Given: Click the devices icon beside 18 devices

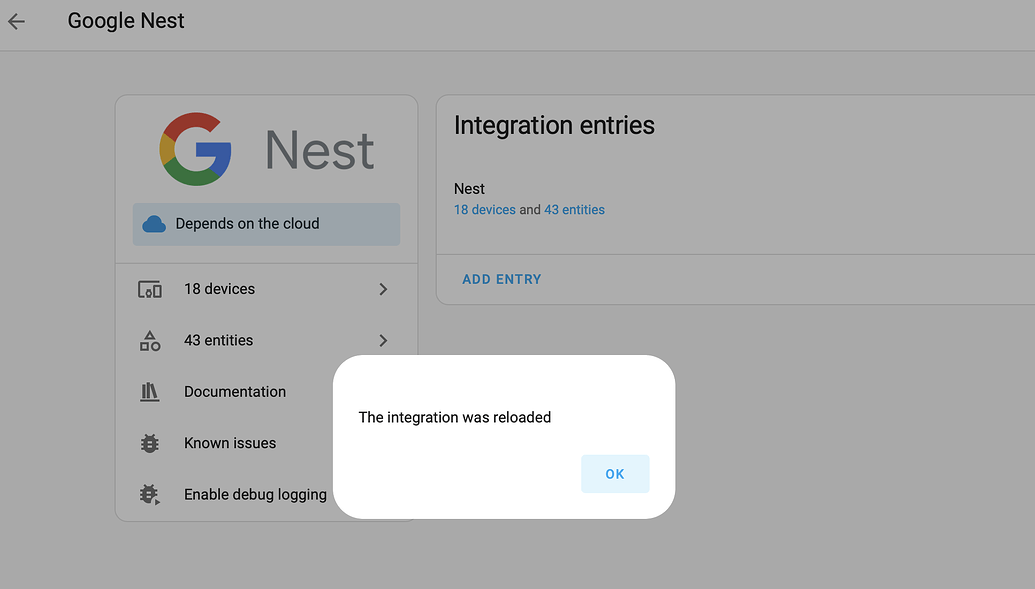Looking at the screenshot, I should pyautogui.click(x=150, y=289).
